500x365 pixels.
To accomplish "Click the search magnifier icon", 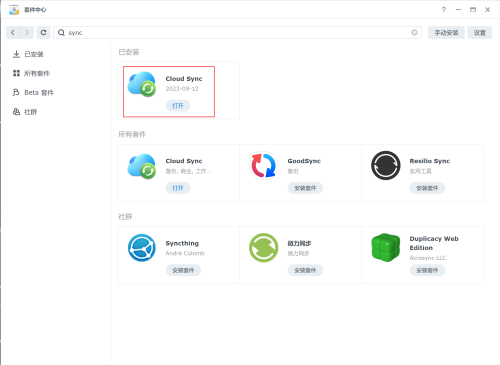I will [61, 33].
